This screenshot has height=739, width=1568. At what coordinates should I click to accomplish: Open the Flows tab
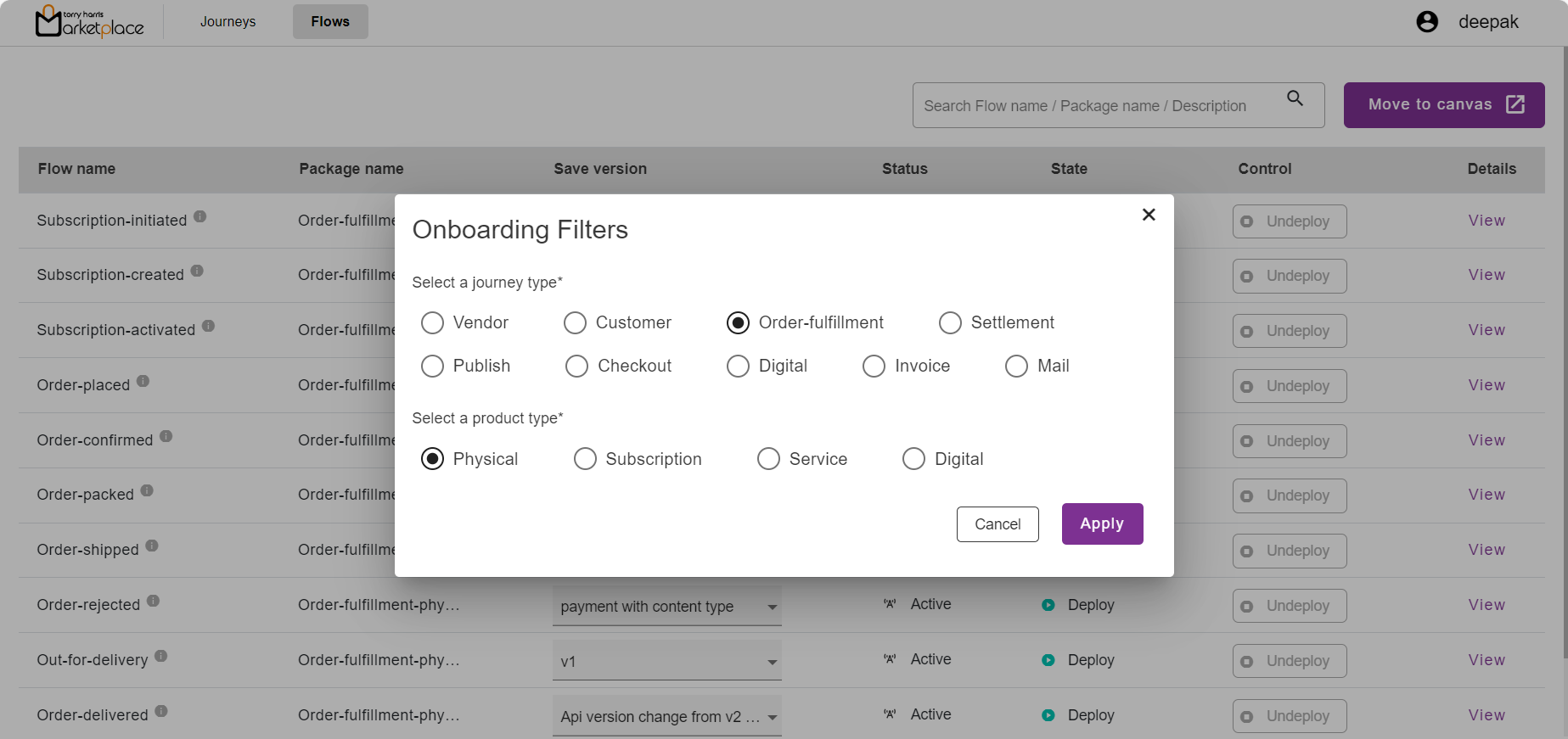[330, 22]
